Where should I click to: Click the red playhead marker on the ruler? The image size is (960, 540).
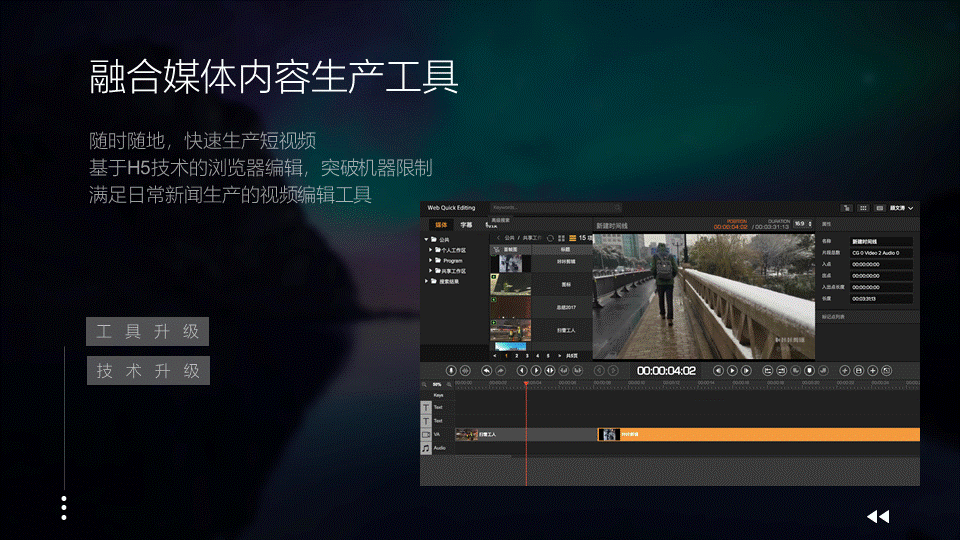point(526,384)
